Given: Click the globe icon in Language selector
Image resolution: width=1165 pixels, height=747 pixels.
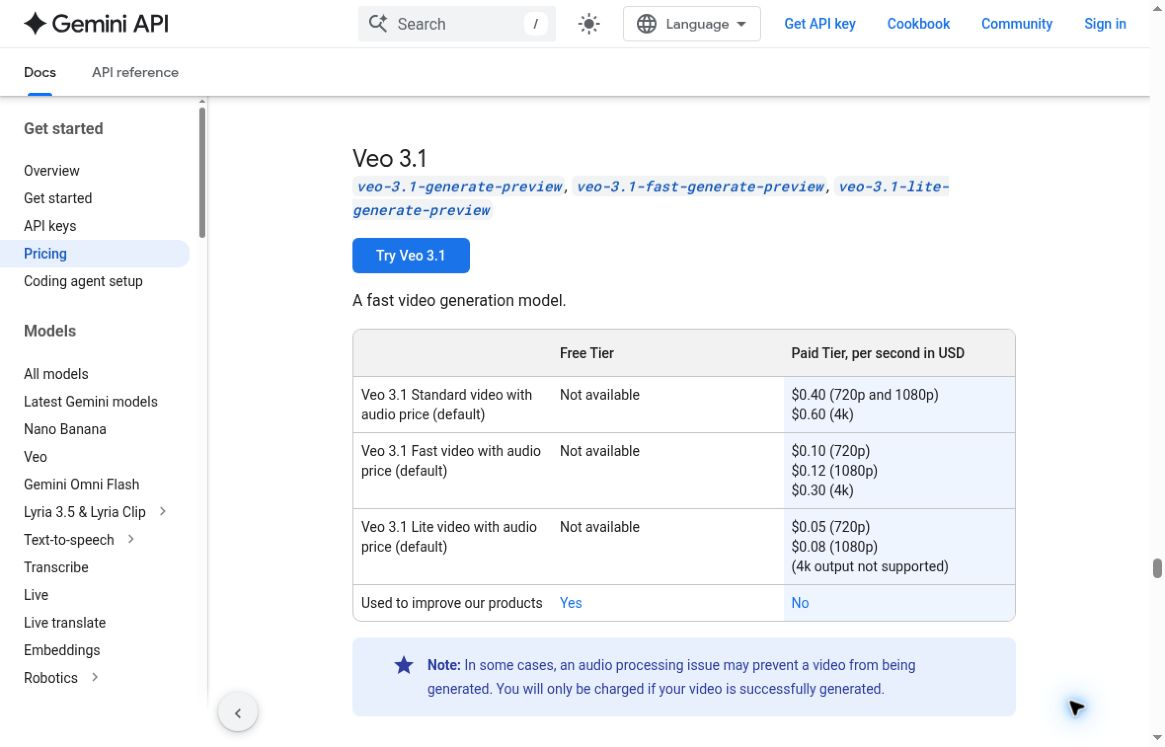Looking at the screenshot, I should (646, 24).
